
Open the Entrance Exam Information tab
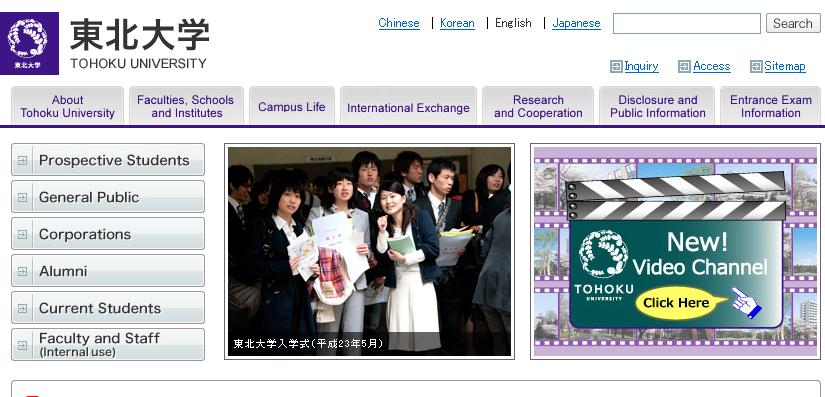[770, 106]
